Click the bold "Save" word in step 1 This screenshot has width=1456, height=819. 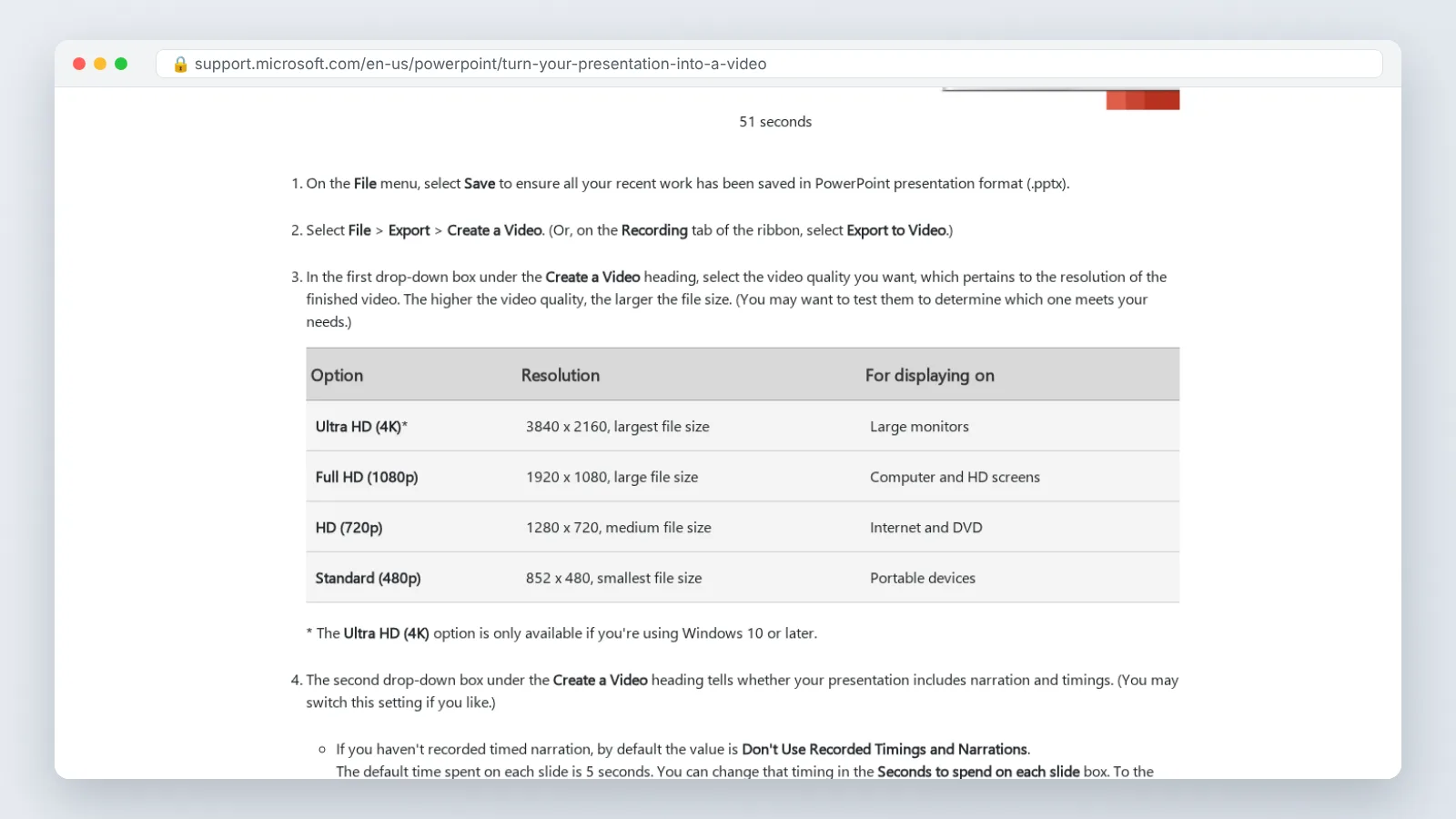[480, 184]
